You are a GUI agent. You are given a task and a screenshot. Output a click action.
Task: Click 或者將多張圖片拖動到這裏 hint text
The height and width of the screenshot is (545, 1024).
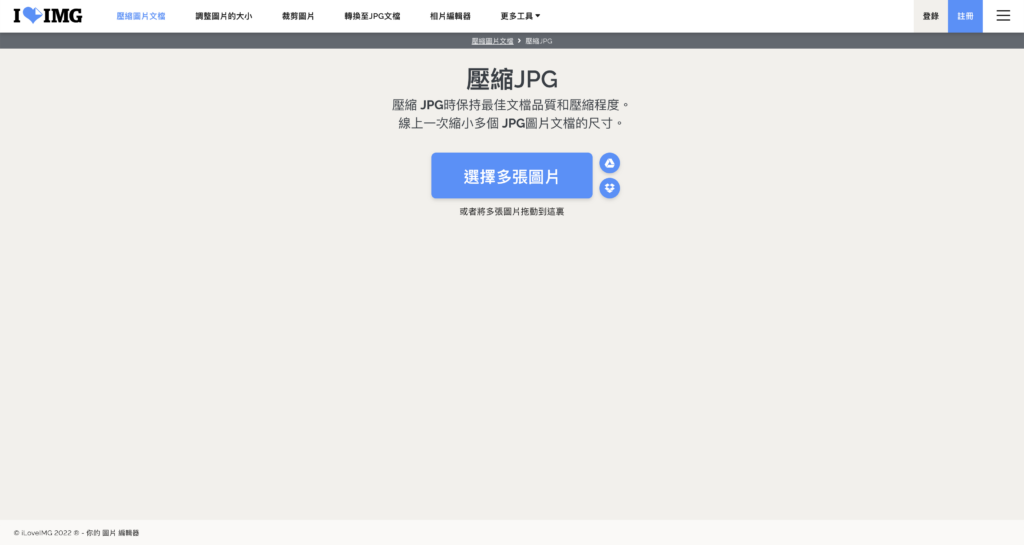click(511, 211)
